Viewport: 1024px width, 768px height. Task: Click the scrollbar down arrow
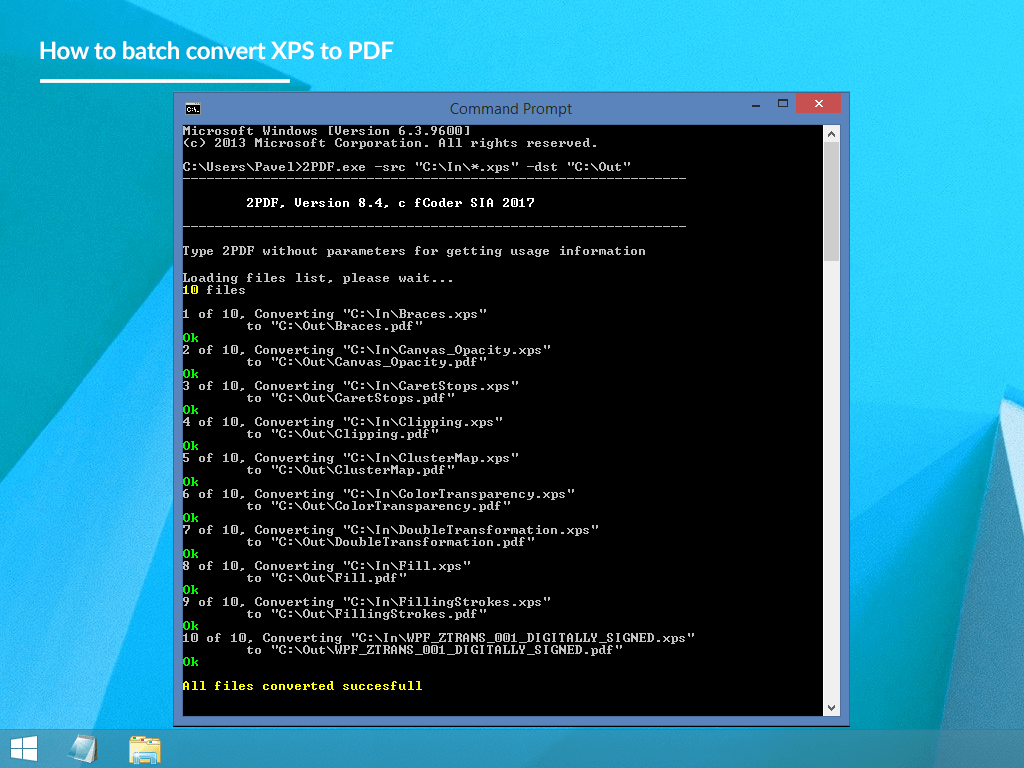click(831, 708)
